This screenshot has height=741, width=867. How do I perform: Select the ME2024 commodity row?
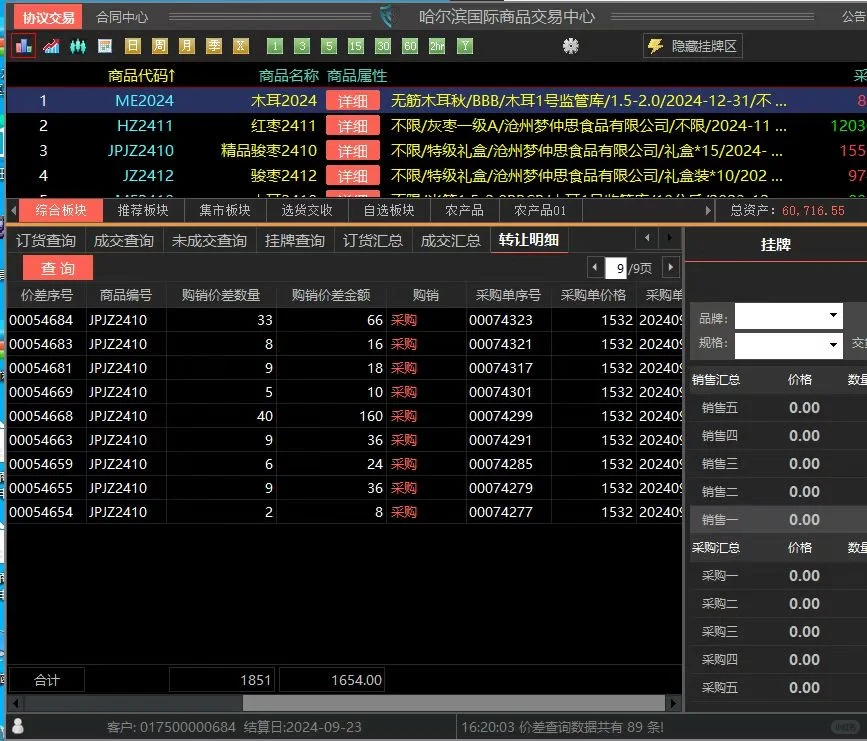tap(437, 101)
